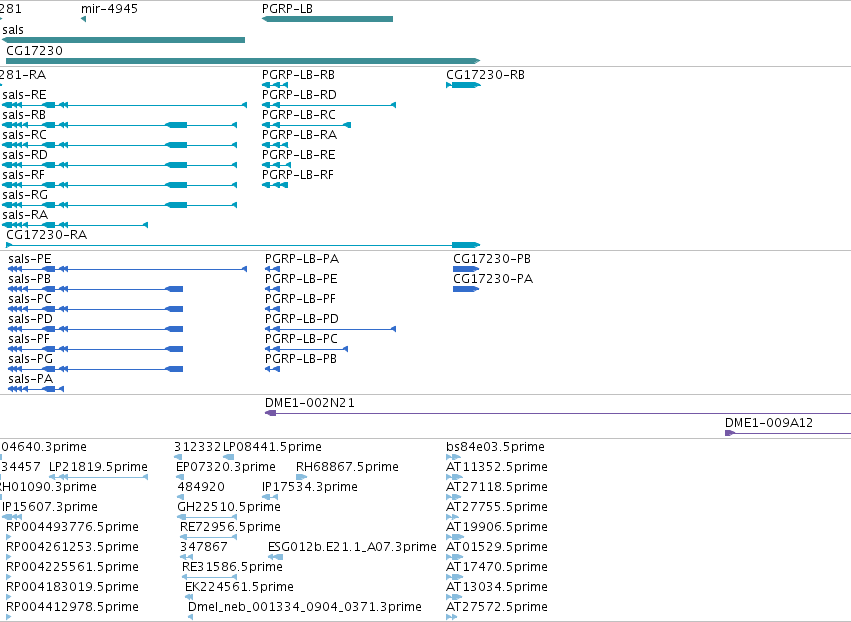Click the PGRP-LB-RE transcript label
The height and width of the screenshot is (622, 851).
click(x=299, y=155)
